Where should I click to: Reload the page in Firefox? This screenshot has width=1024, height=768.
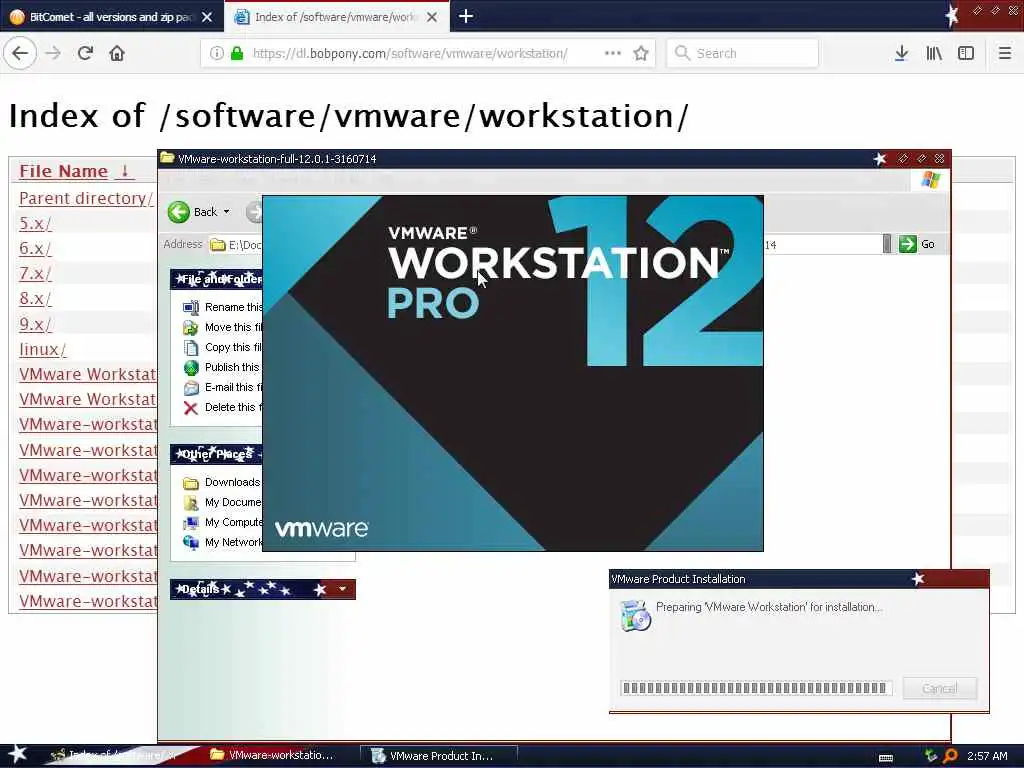[86, 53]
